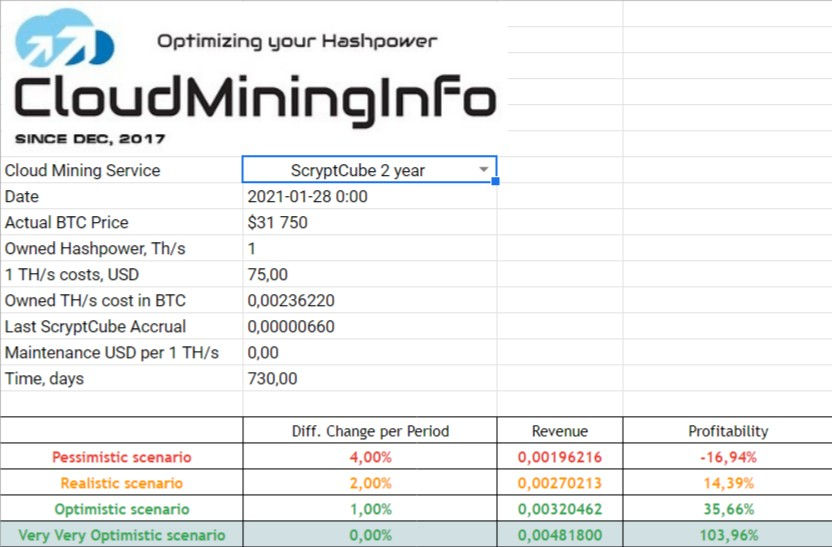Image resolution: width=832 pixels, height=547 pixels.
Task: Select the 'Very Very Optimistic scenario' label
Action: point(122,535)
